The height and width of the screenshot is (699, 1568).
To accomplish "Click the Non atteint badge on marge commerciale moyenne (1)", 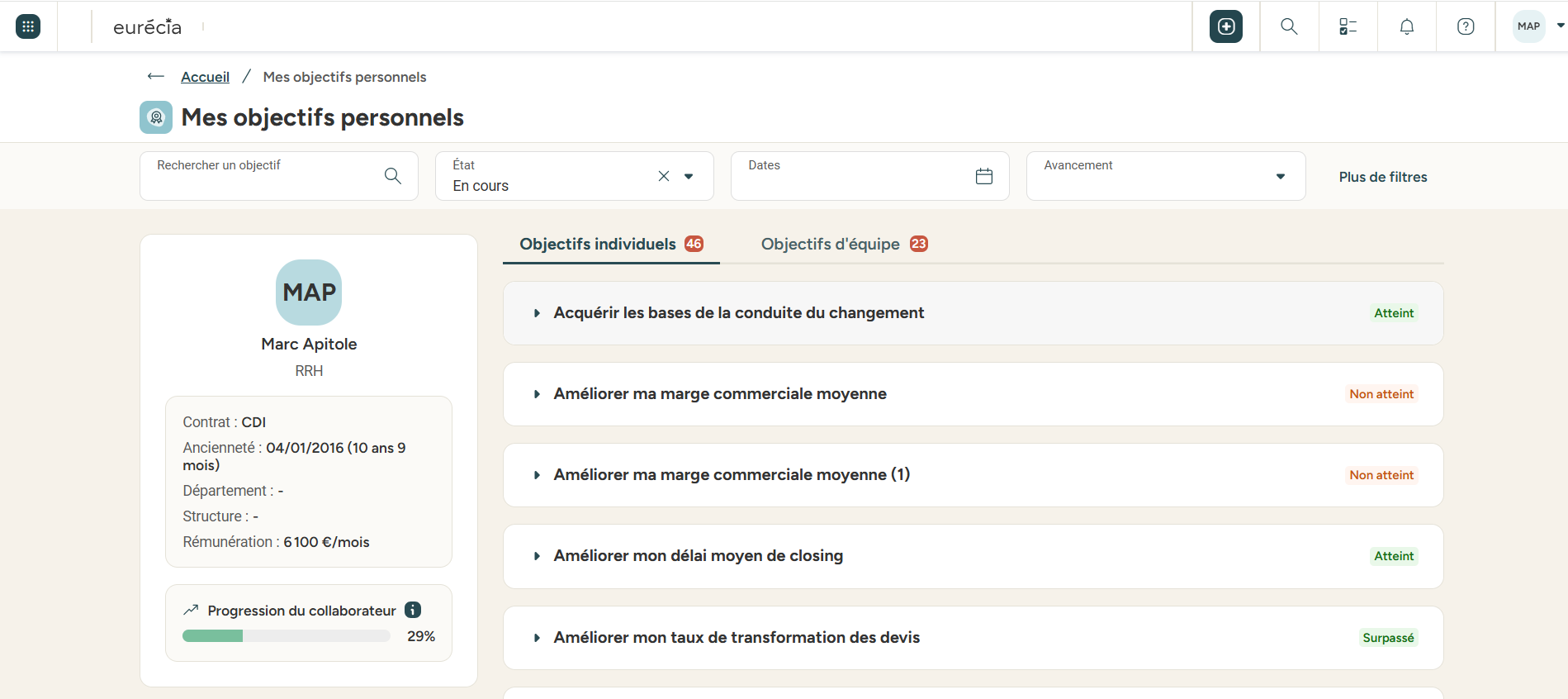I will pyautogui.click(x=1381, y=475).
